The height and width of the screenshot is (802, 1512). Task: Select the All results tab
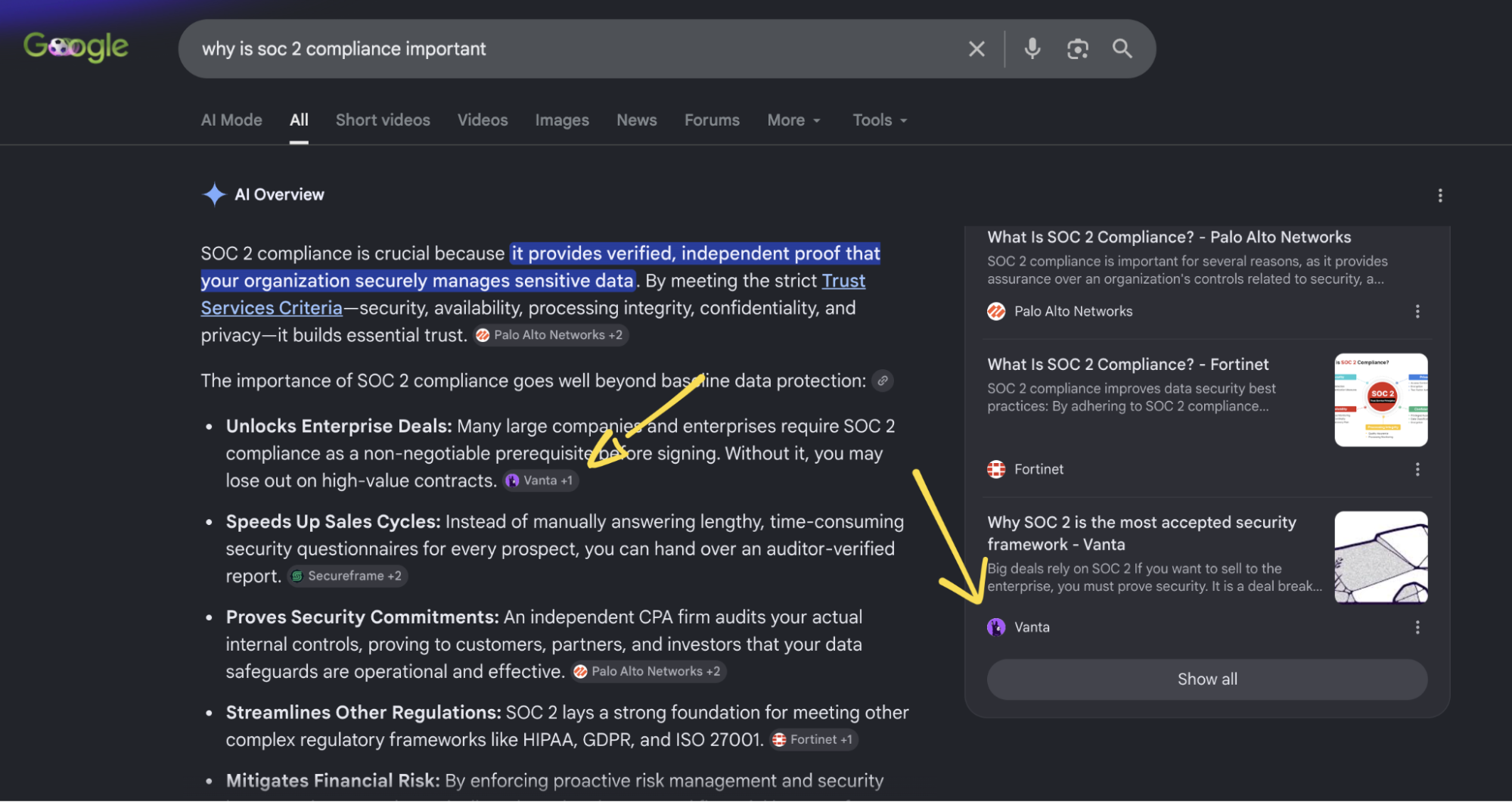tap(299, 120)
